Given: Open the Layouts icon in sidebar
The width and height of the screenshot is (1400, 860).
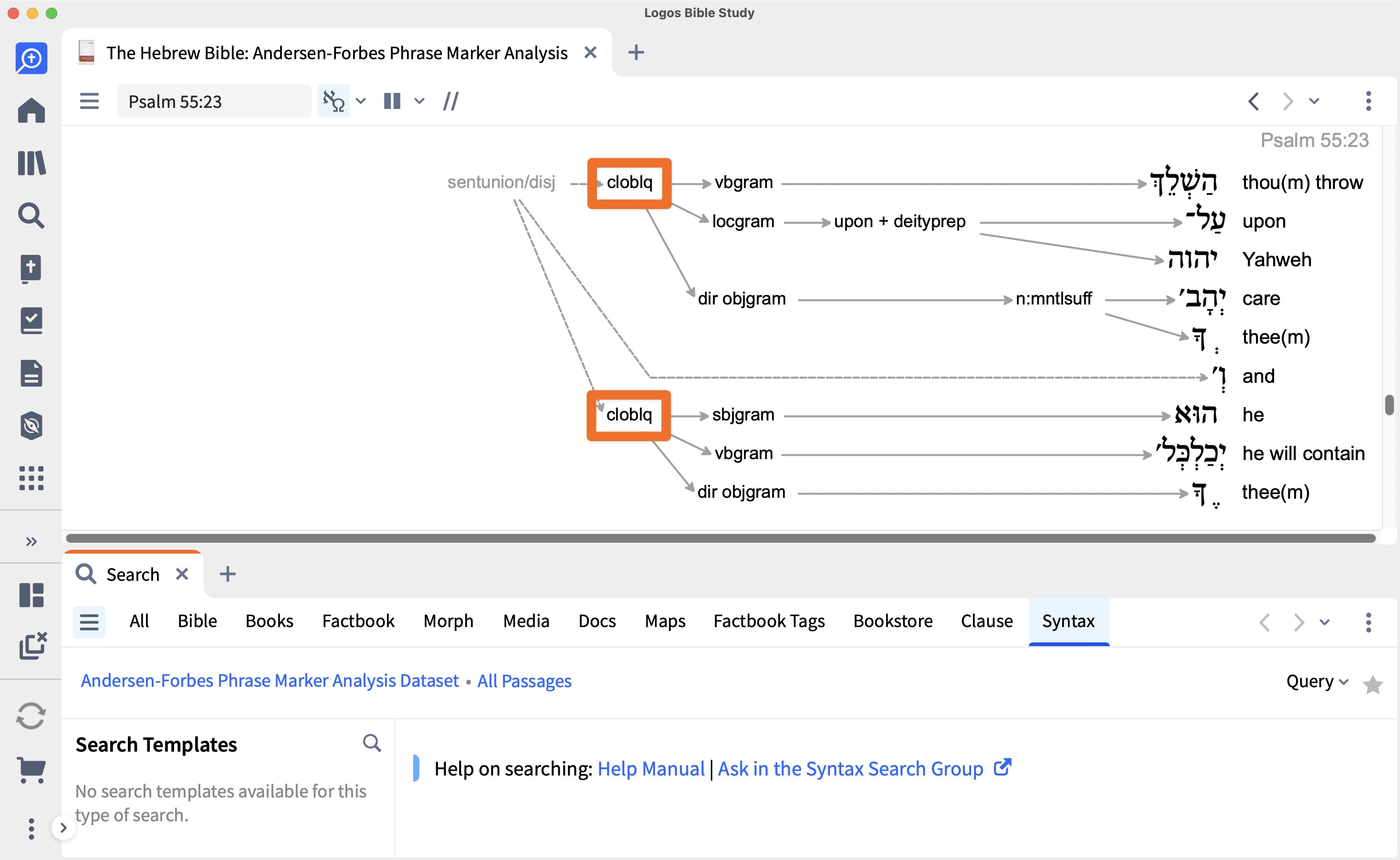Looking at the screenshot, I should 31,595.
